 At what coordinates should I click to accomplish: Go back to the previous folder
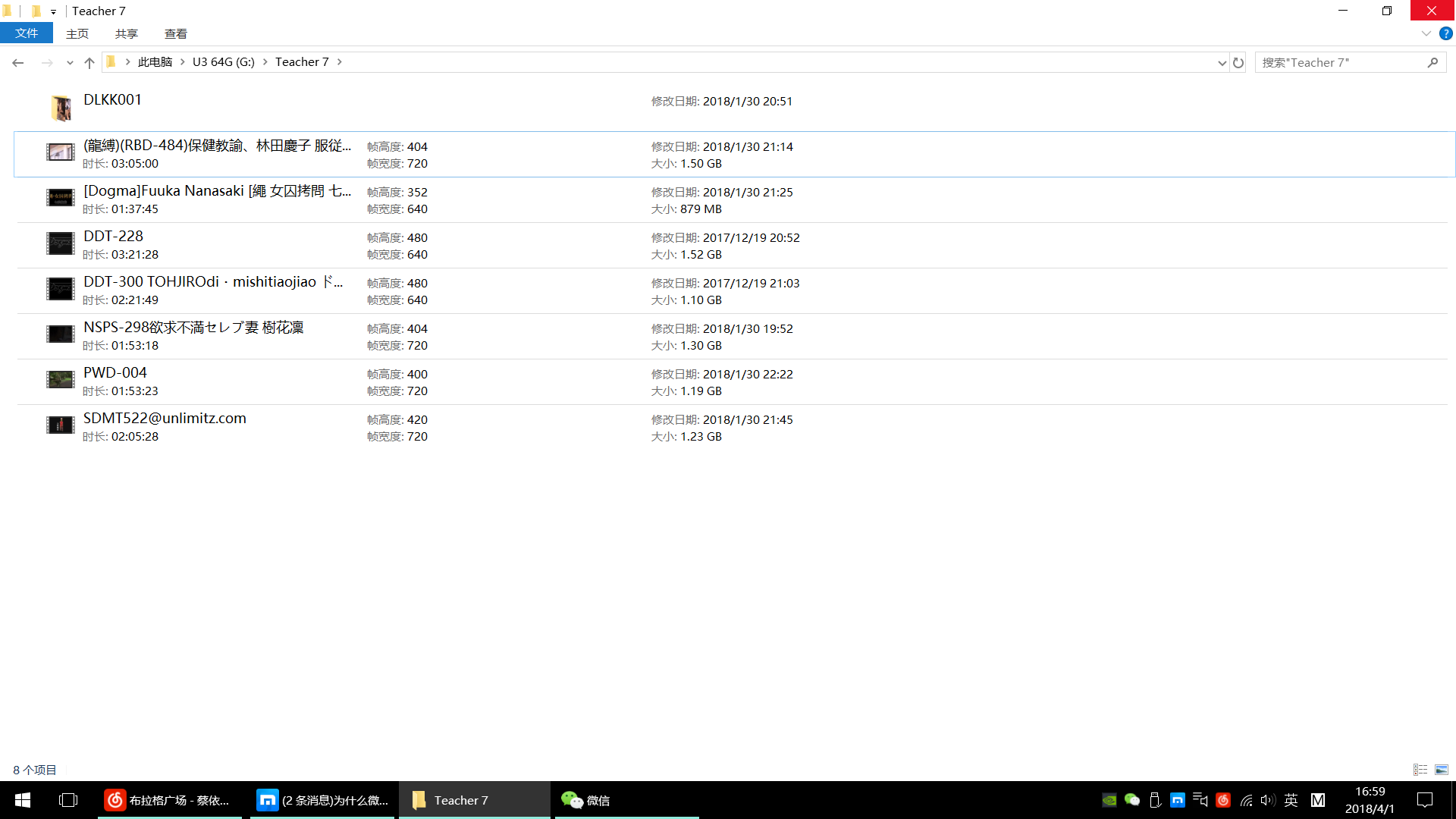tap(18, 62)
